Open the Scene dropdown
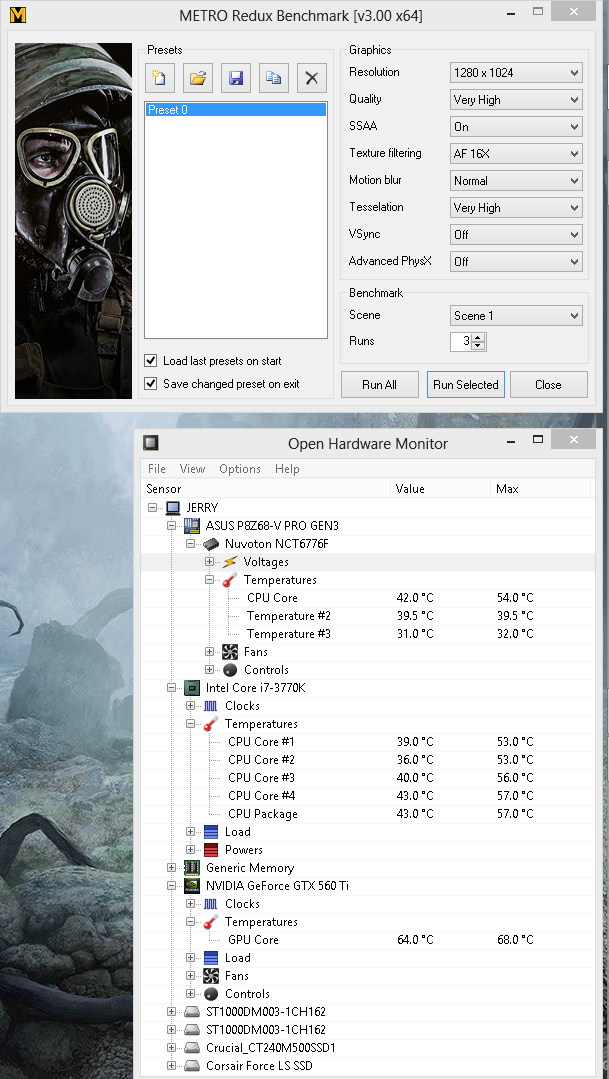 (x=516, y=316)
